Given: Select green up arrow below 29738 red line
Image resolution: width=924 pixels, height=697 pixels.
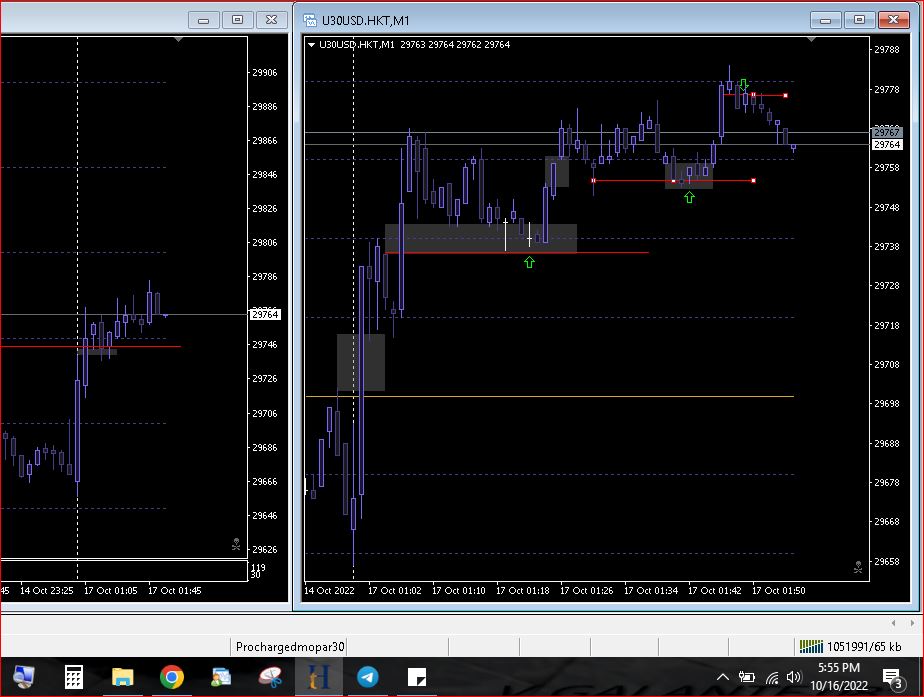Looking at the screenshot, I should click(x=529, y=262).
